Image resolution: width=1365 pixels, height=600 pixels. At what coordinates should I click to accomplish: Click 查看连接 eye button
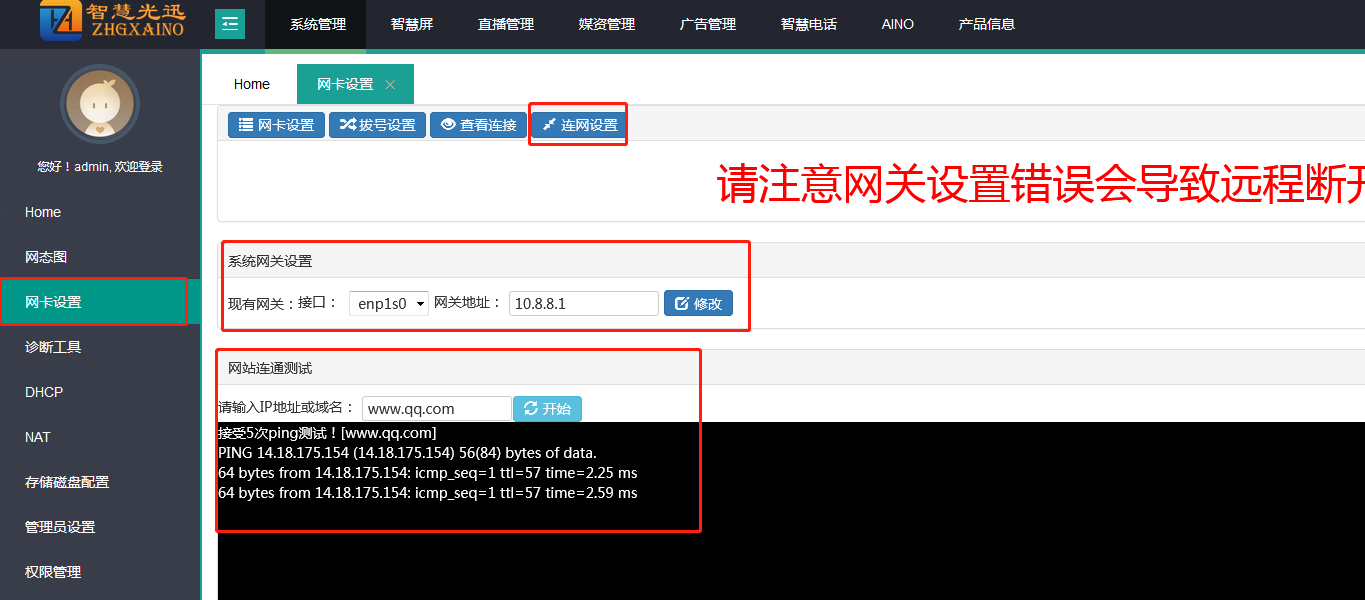pyautogui.click(x=478, y=125)
